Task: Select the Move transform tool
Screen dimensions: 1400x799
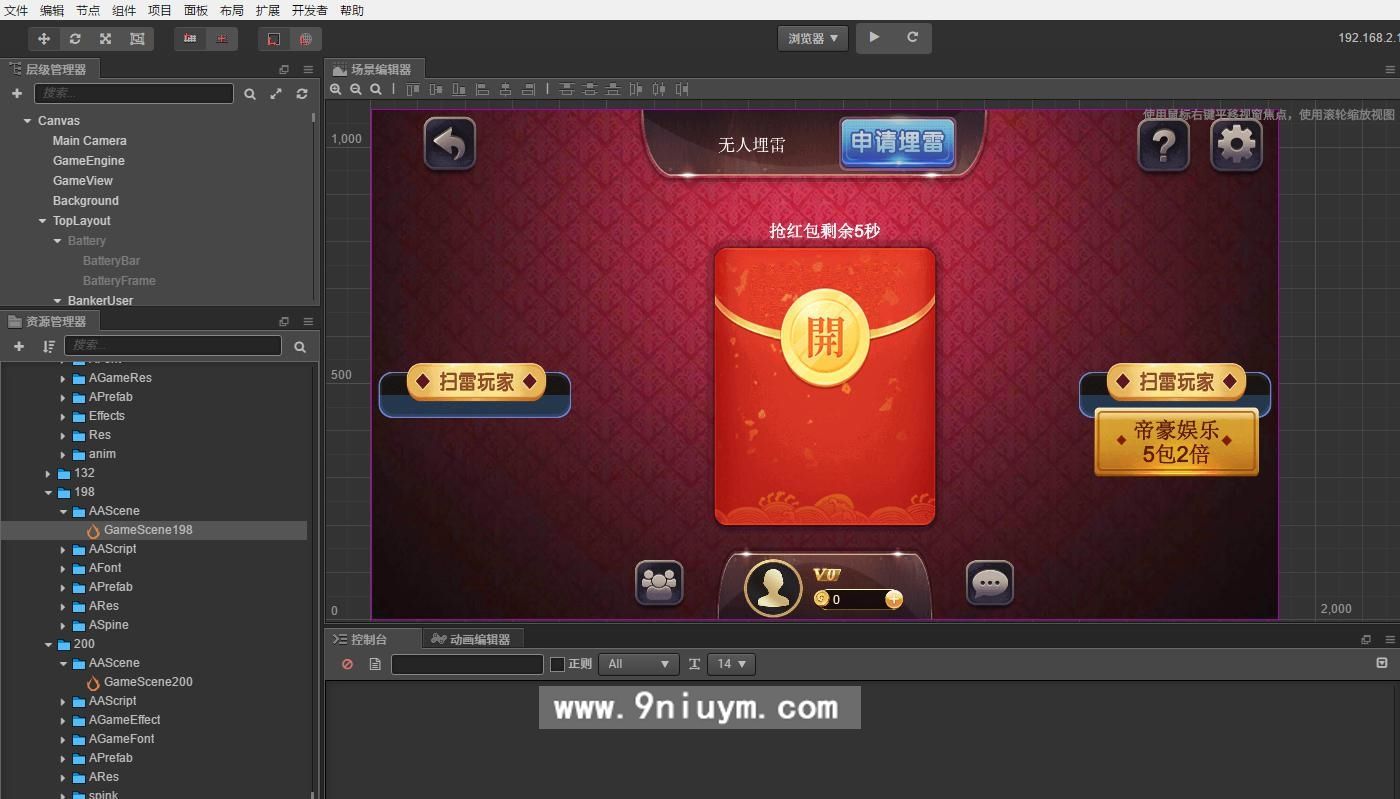Action: [43, 38]
